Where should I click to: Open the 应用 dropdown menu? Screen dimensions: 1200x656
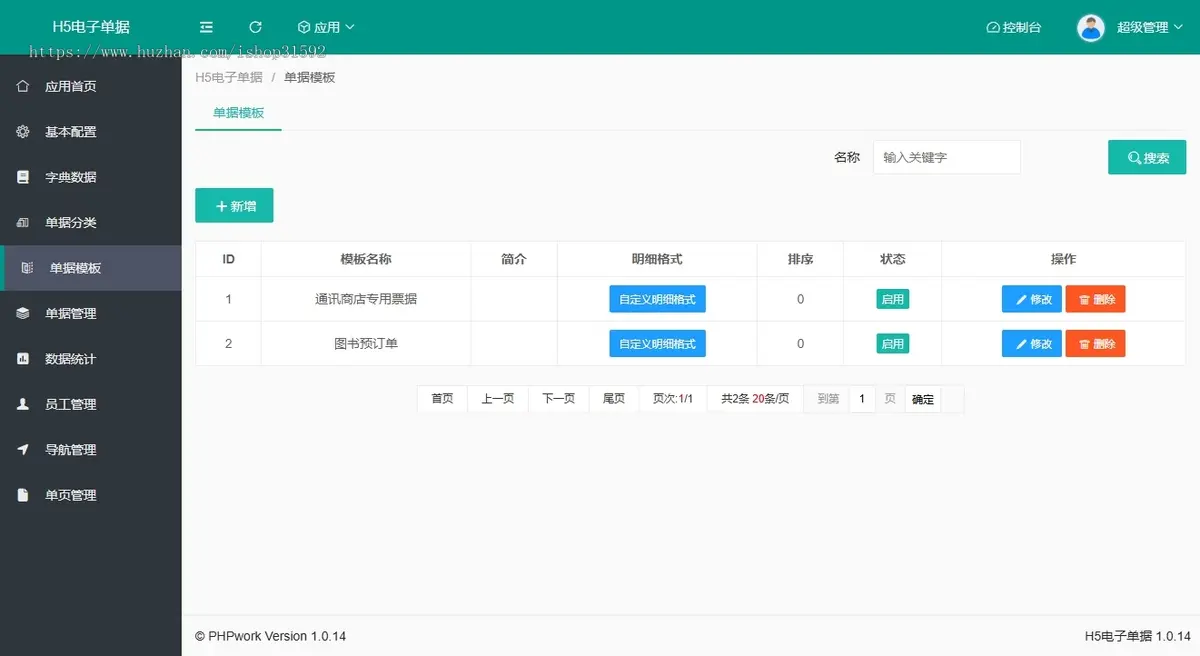pos(326,27)
